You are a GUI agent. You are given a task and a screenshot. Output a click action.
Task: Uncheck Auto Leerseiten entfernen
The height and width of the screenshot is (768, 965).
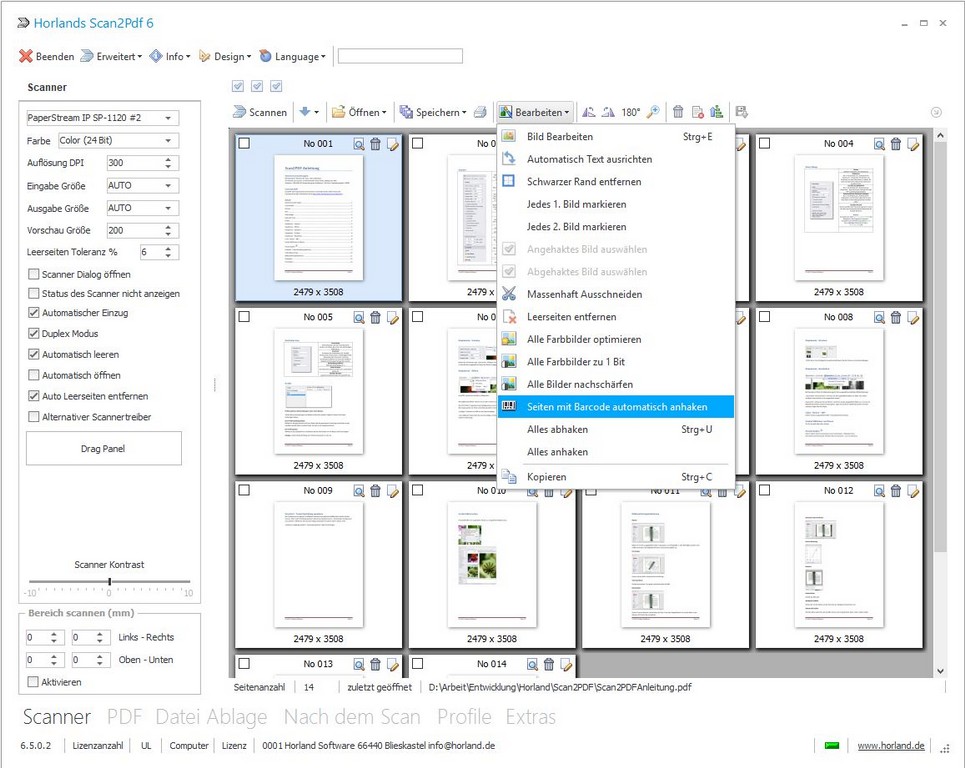[34, 396]
